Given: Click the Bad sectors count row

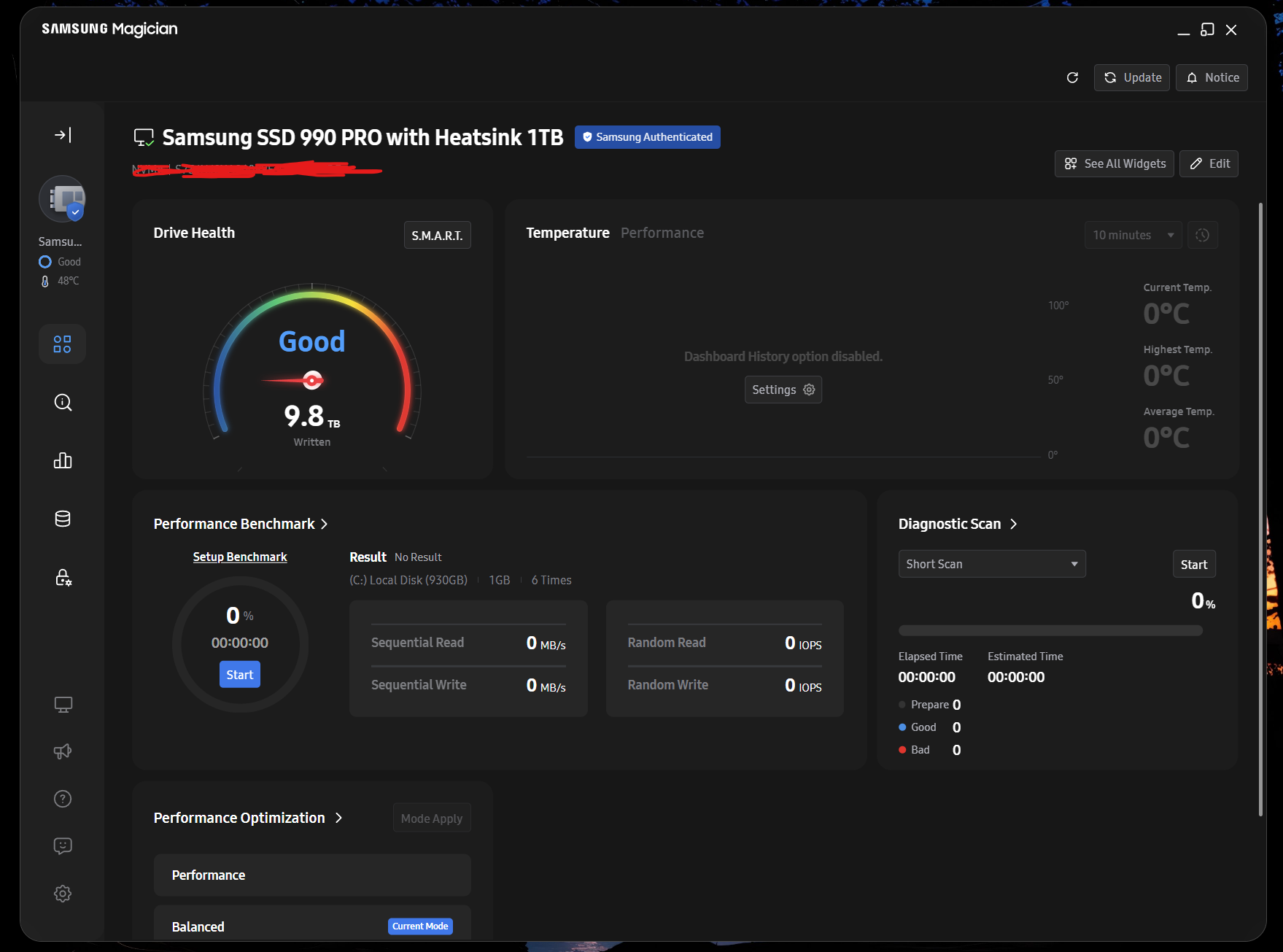Looking at the screenshot, I should (x=930, y=750).
